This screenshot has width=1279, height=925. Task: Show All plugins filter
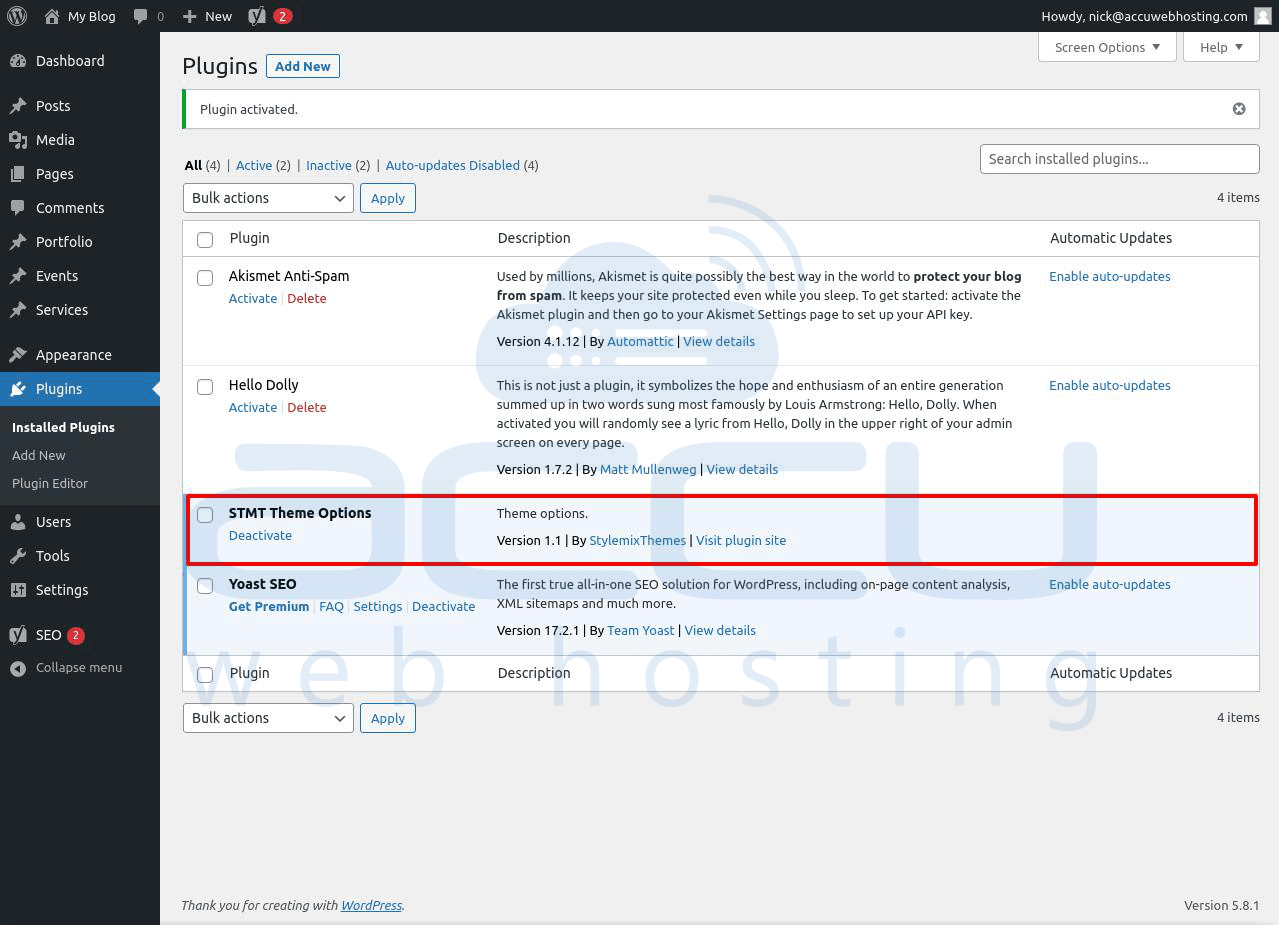pos(193,165)
